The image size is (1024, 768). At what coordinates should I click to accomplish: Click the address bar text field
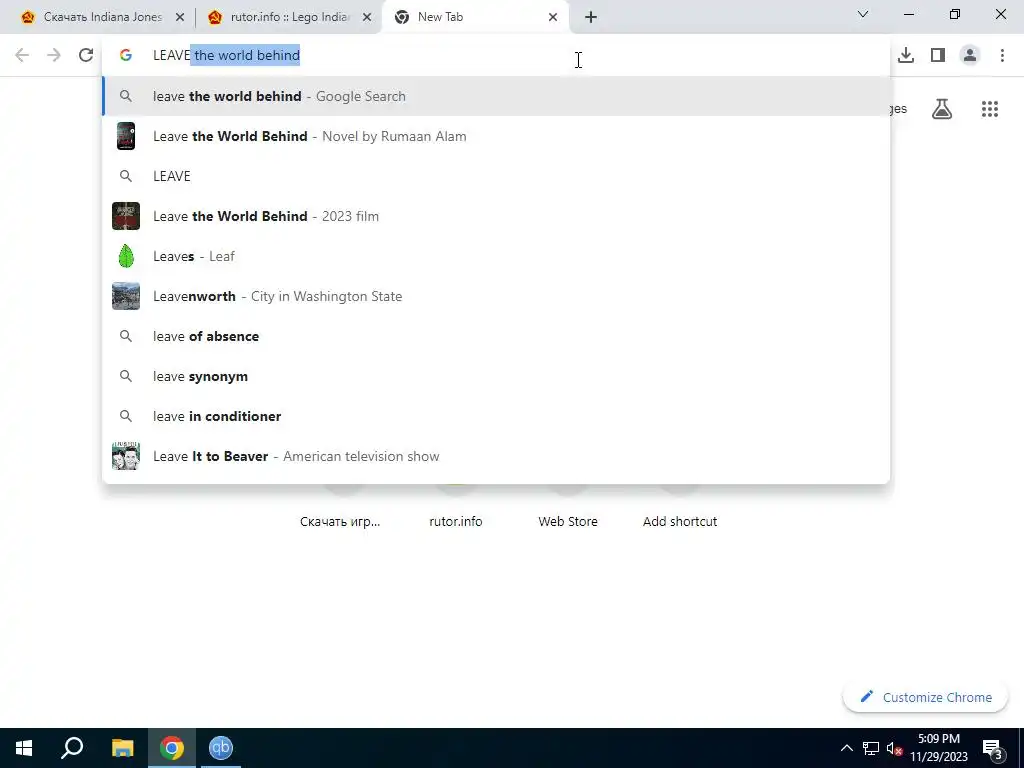[496, 56]
